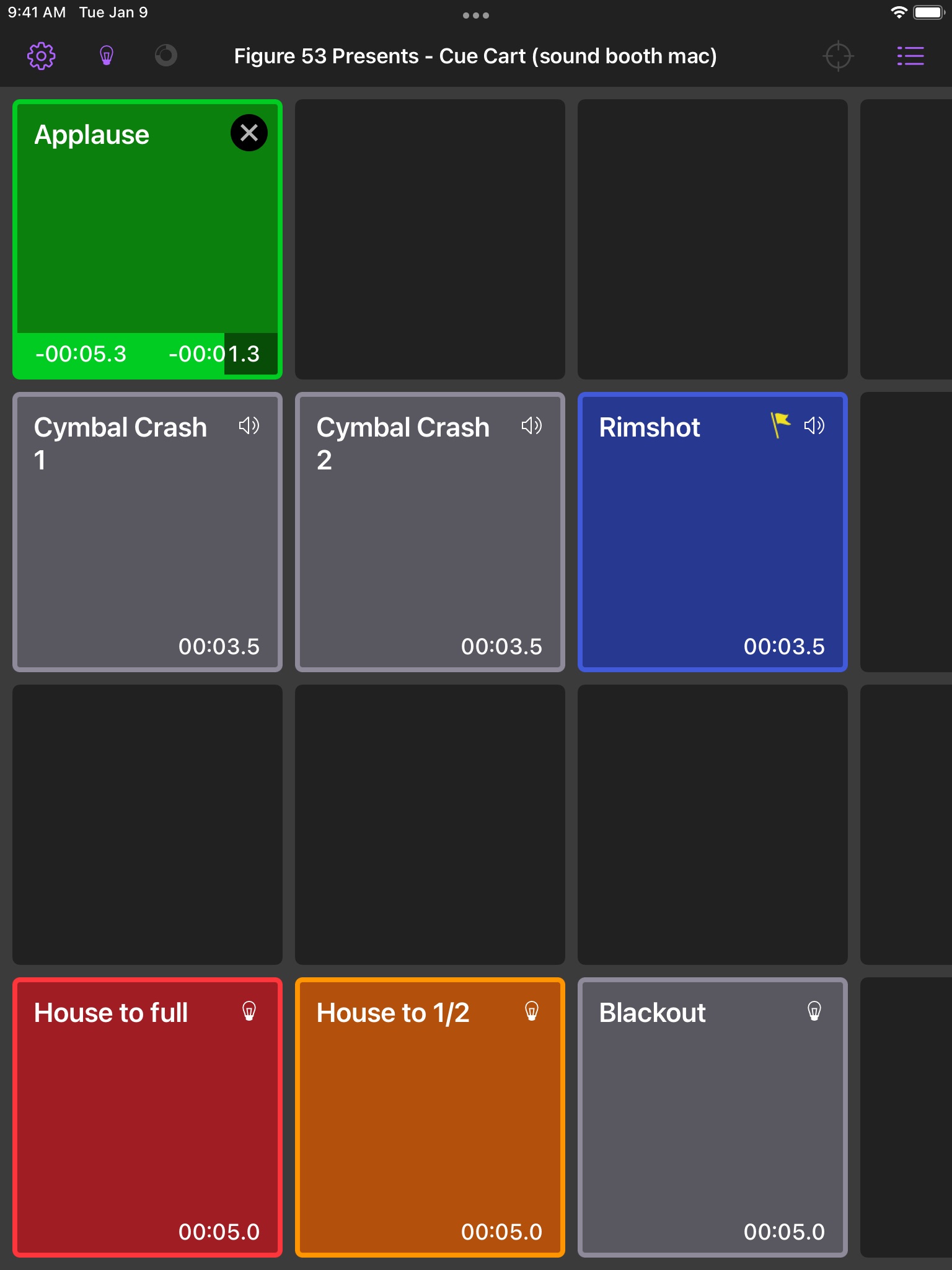This screenshot has width=952, height=1270.
Task: Tap the bulb icon on Blackout
Action: click(x=814, y=1011)
